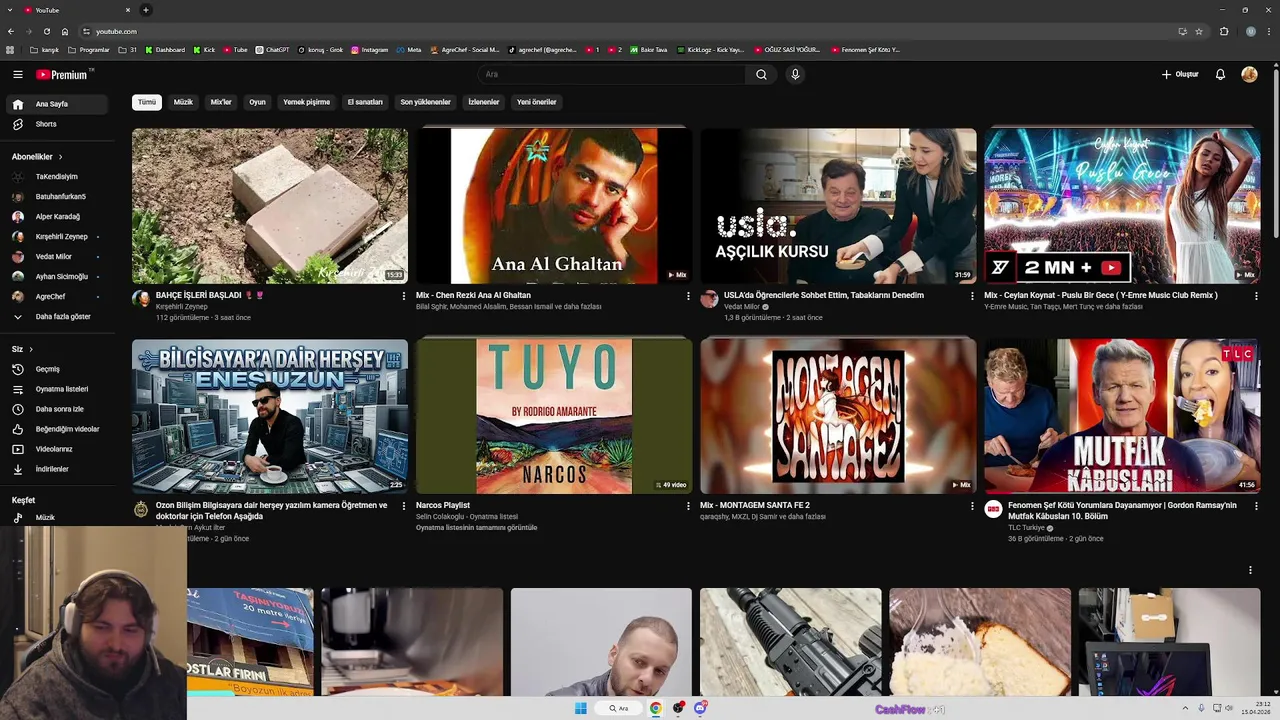Open the account avatar menu
1280x720 pixels.
pyautogui.click(x=1249, y=74)
